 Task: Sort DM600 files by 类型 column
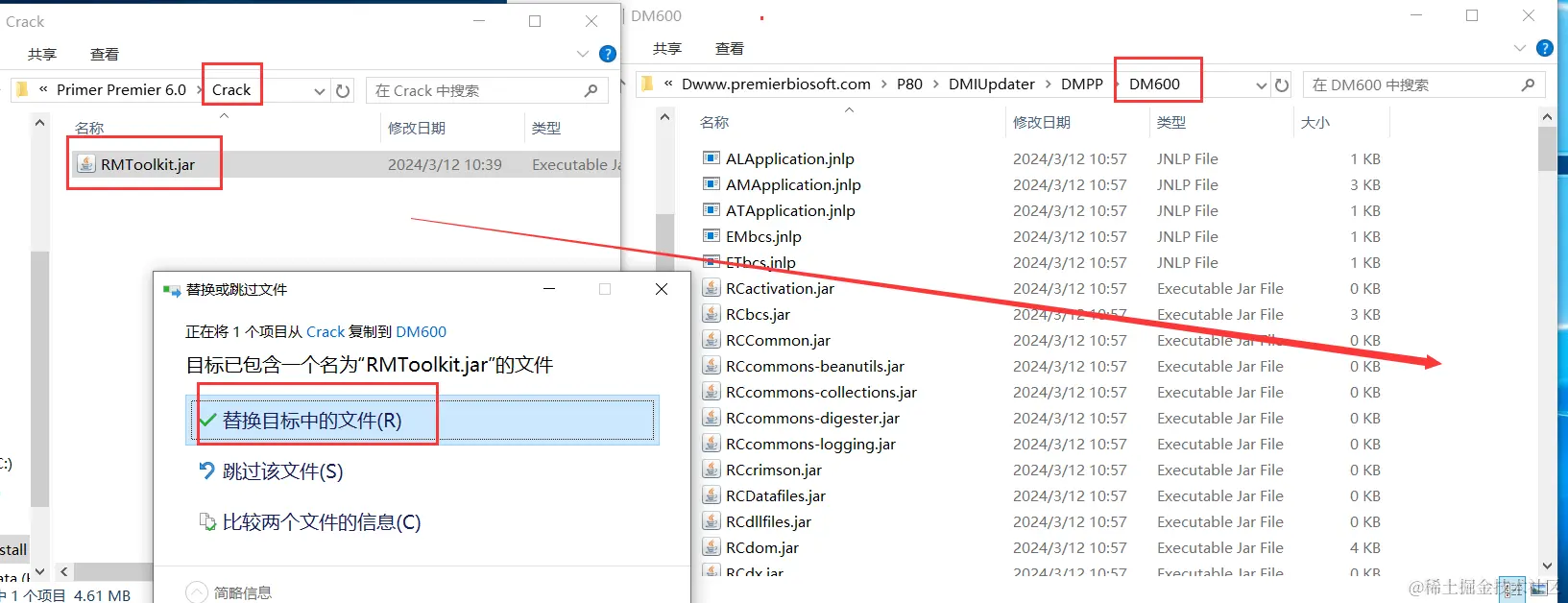1171,122
